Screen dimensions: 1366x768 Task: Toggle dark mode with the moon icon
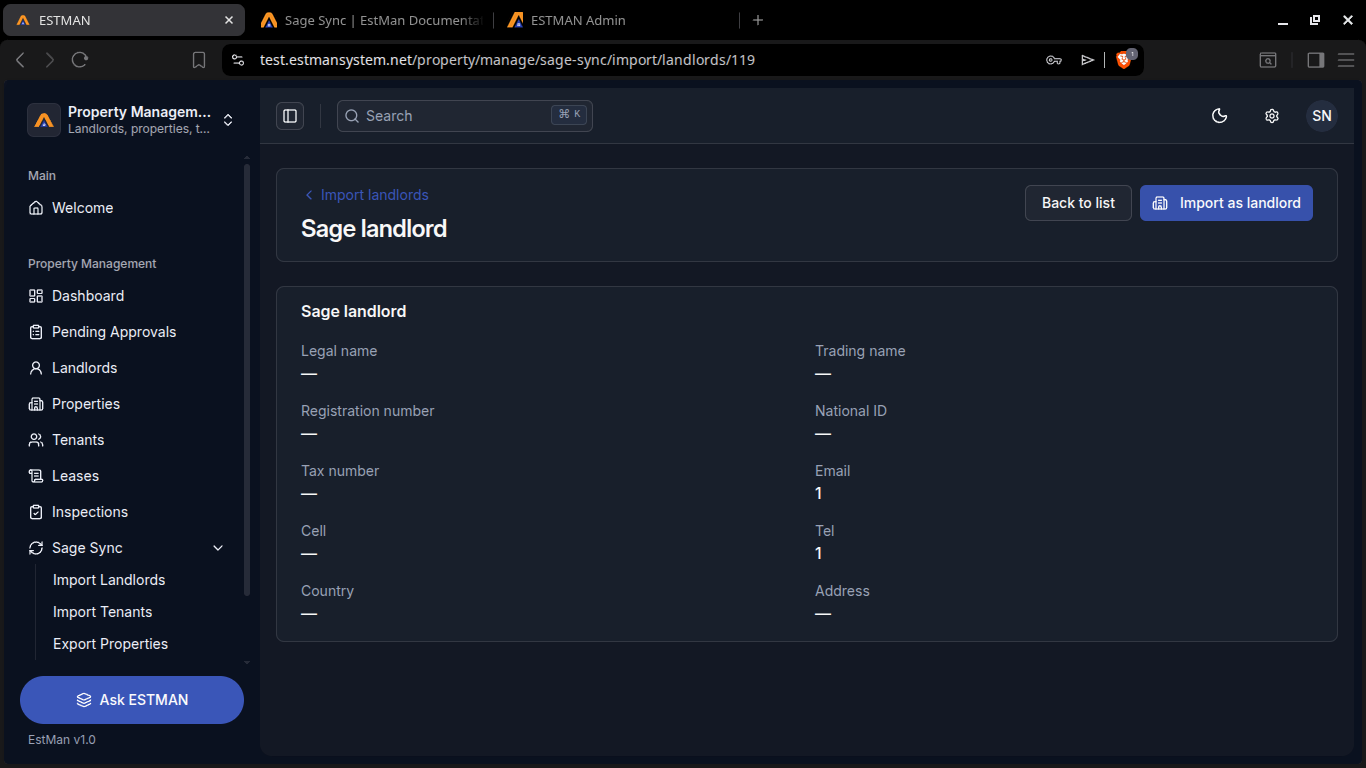tap(1219, 116)
